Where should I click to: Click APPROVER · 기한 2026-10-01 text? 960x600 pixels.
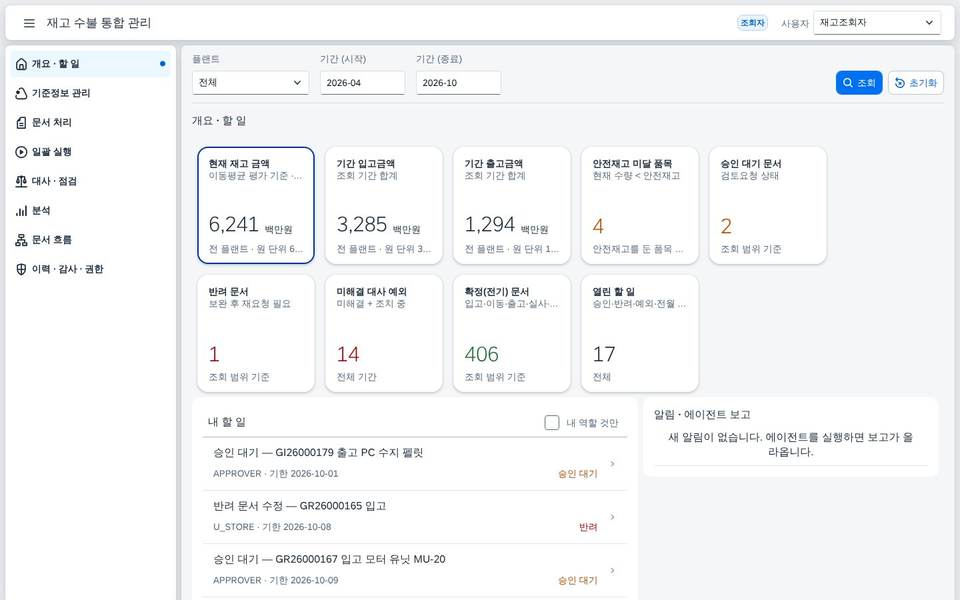tap(276, 474)
